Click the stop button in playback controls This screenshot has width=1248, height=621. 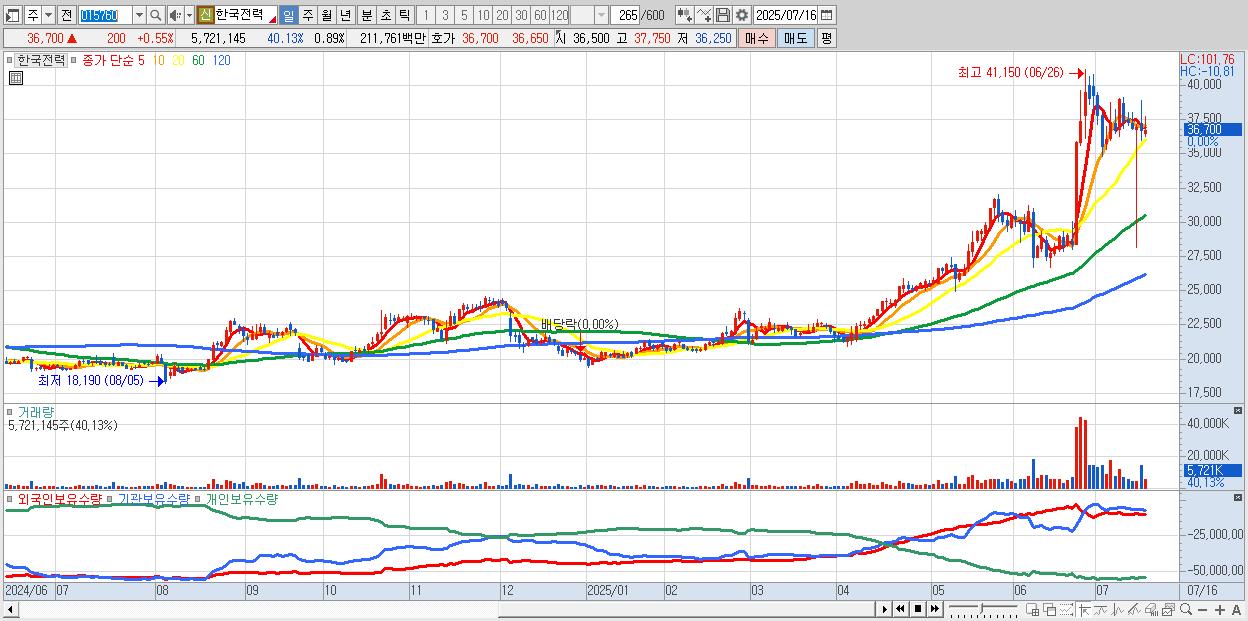pos(917,609)
